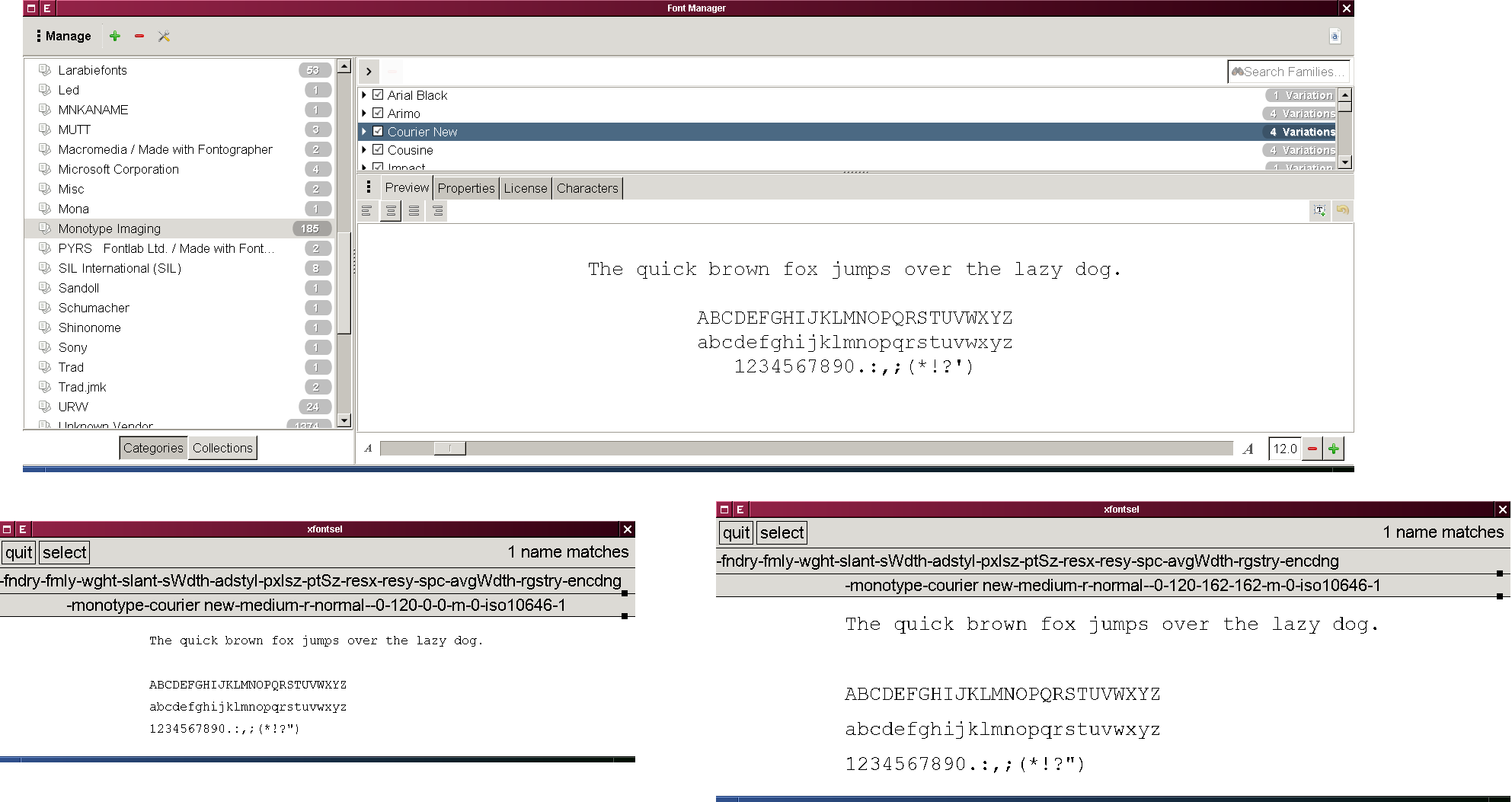Screen dimensions: 1512x802
Task: Click the Sandoll category icon
Action: click(45, 288)
